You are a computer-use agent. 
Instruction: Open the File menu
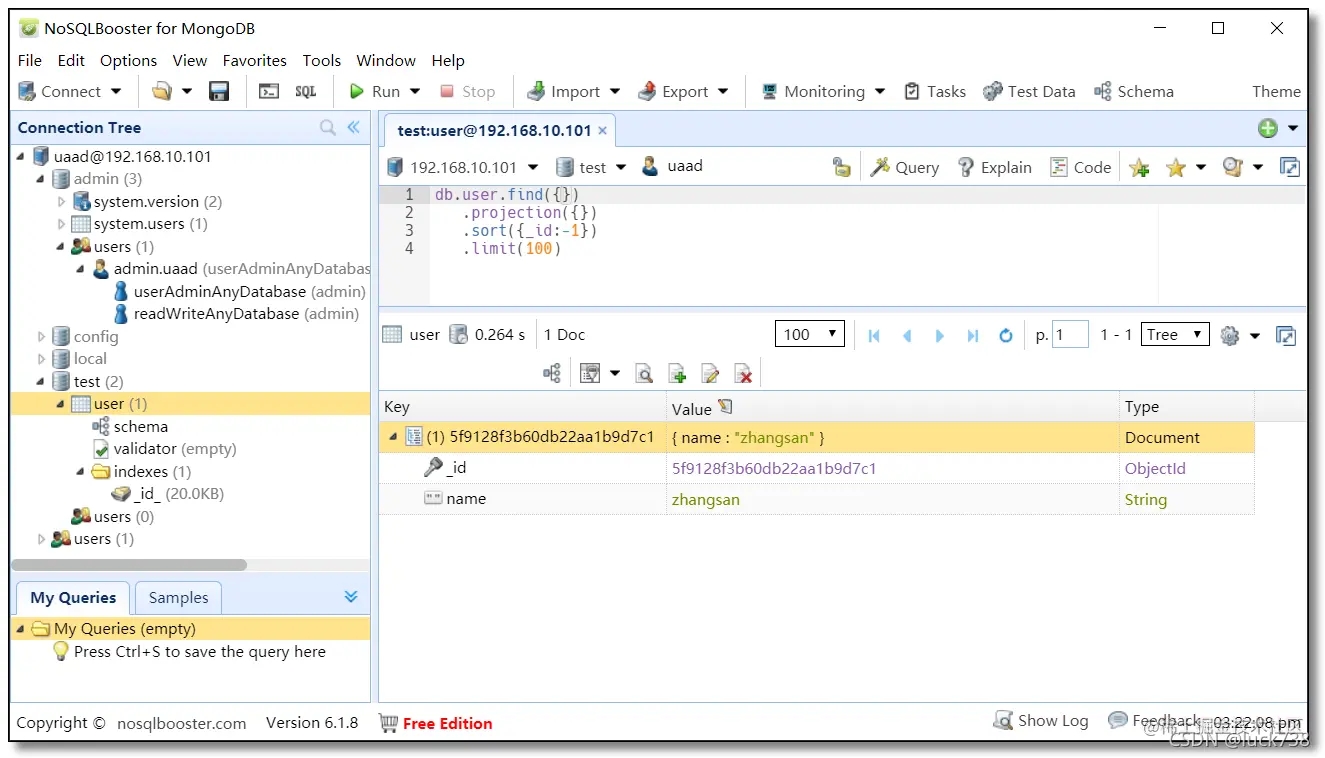point(30,60)
